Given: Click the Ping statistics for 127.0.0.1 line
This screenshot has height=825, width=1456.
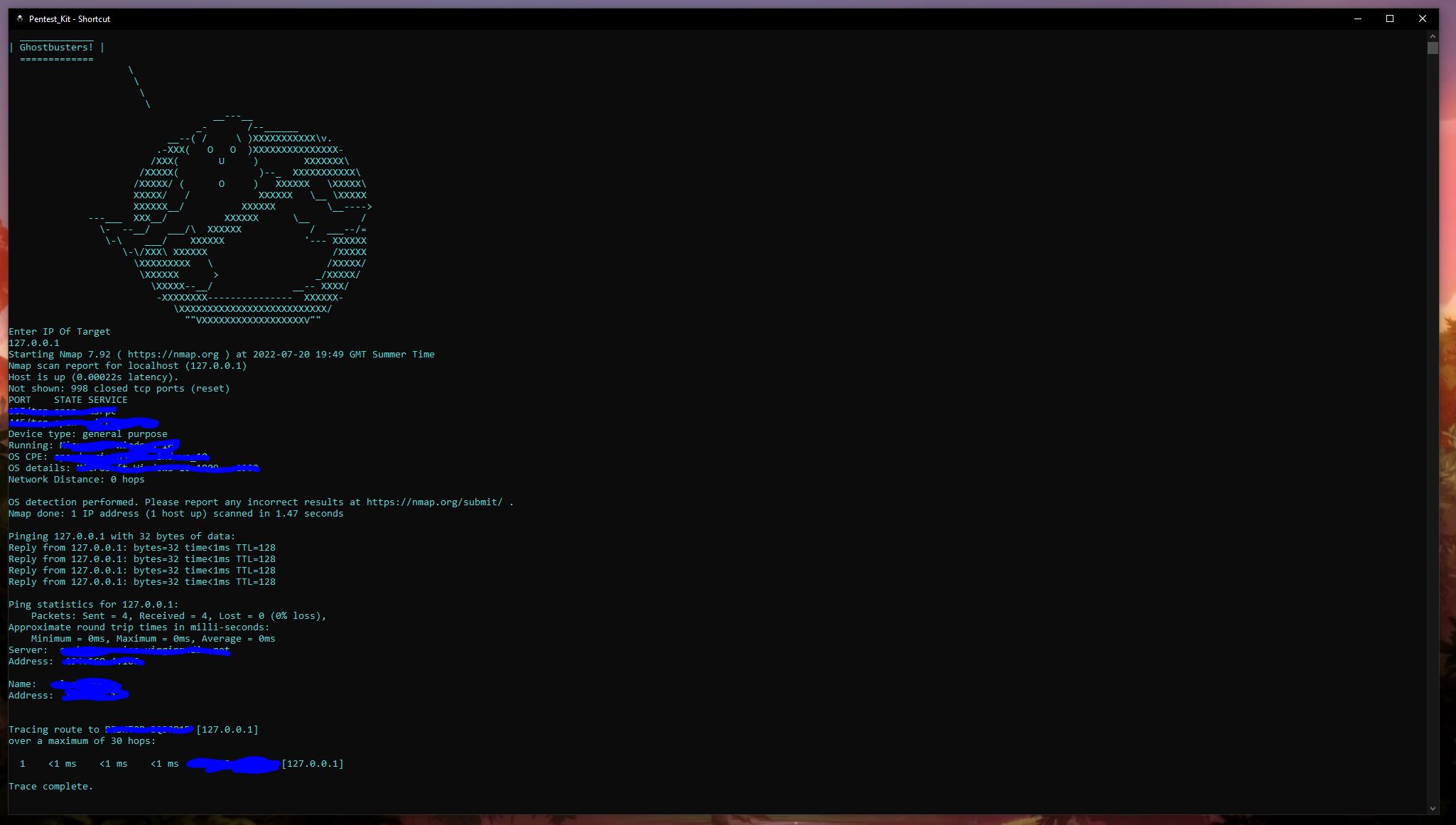Looking at the screenshot, I should [x=92, y=604].
